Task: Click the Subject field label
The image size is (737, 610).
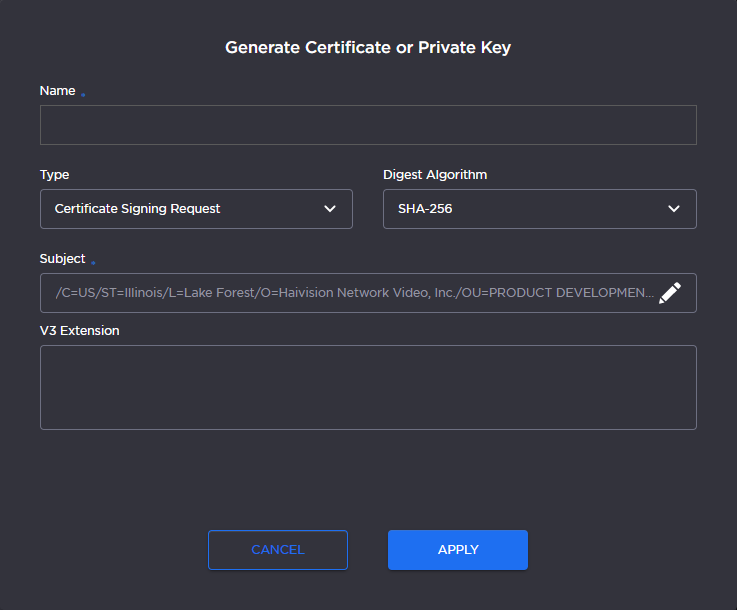Action: tap(62, 259)
